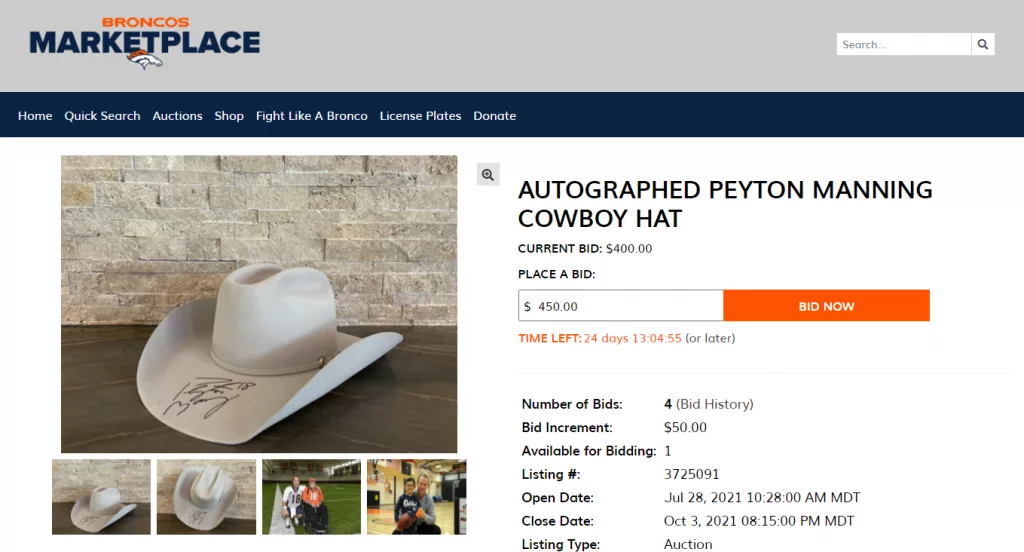Click the main cowboy hat image

tap(259, 304)
